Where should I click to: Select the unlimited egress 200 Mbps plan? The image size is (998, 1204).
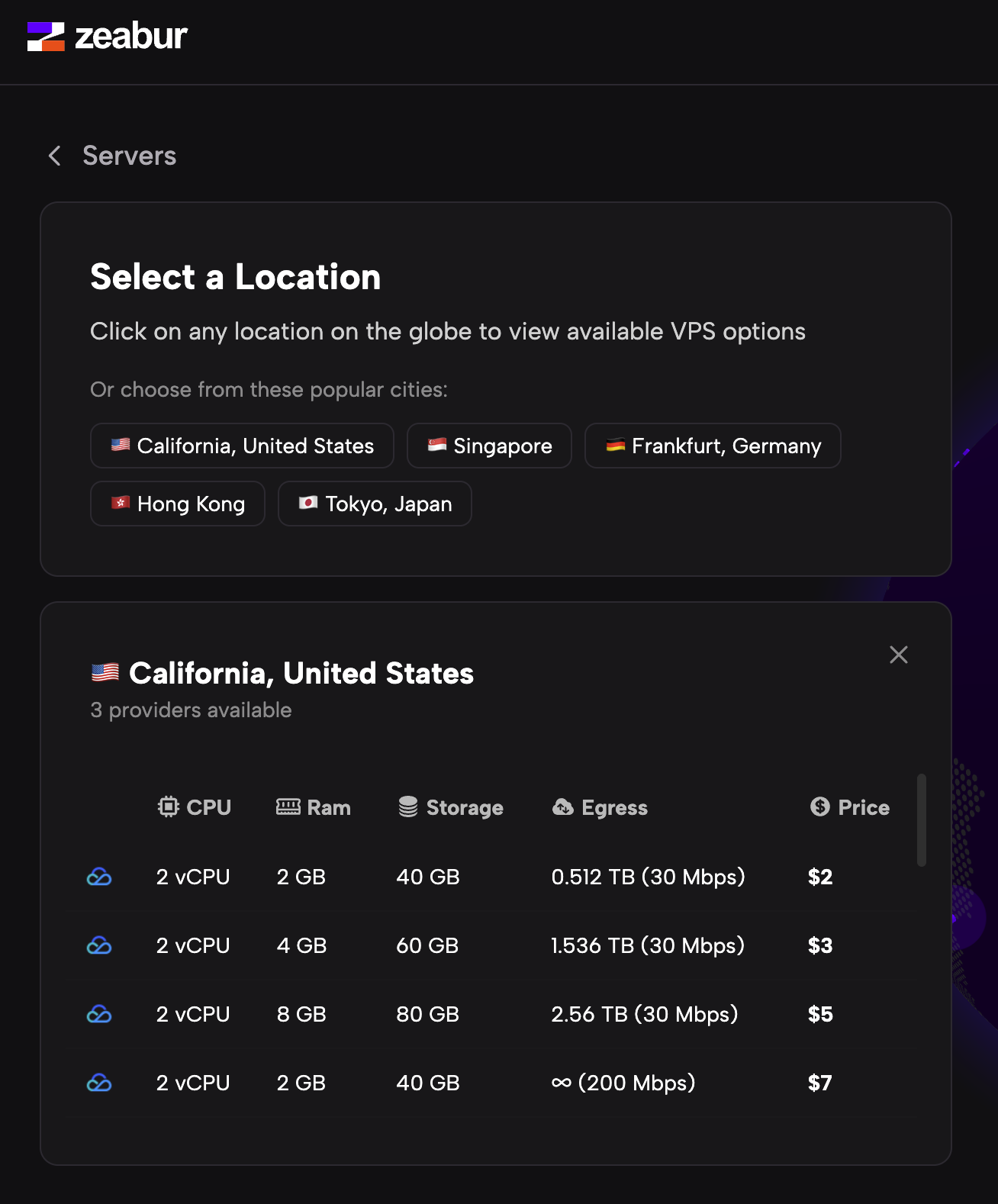click(623, 1083)
